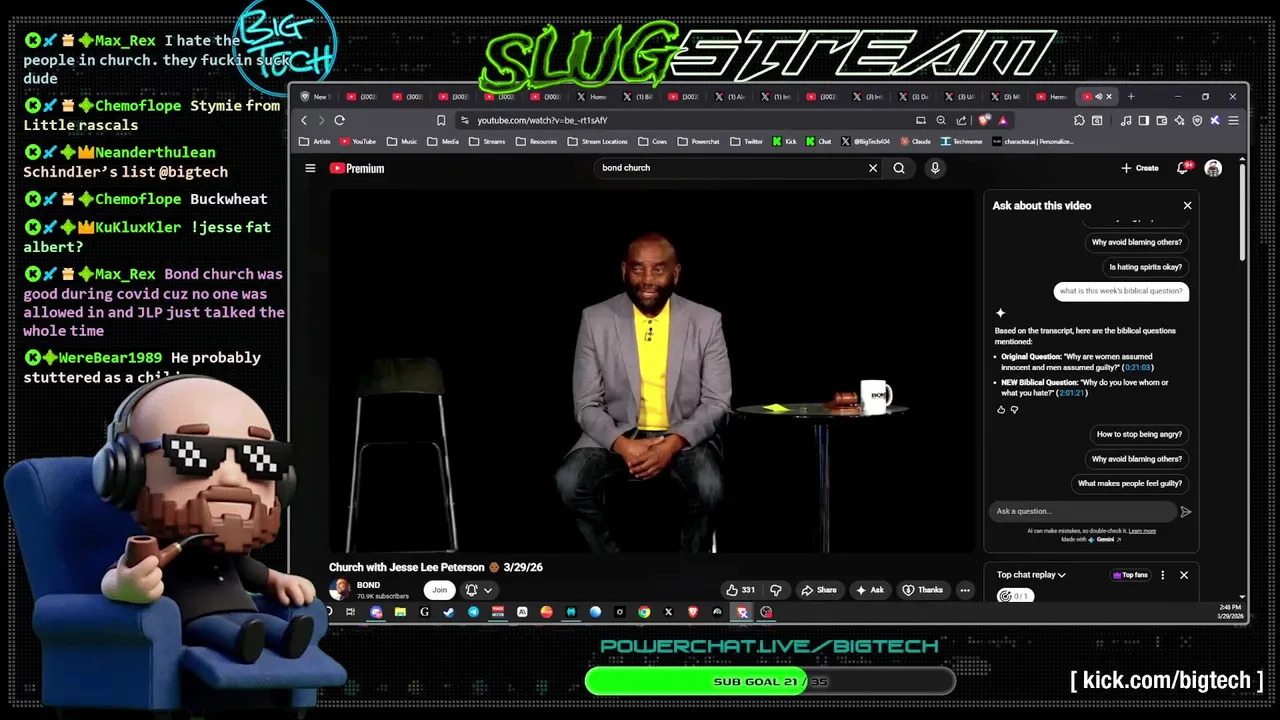Click the Ask button under video

click(870, 590)
